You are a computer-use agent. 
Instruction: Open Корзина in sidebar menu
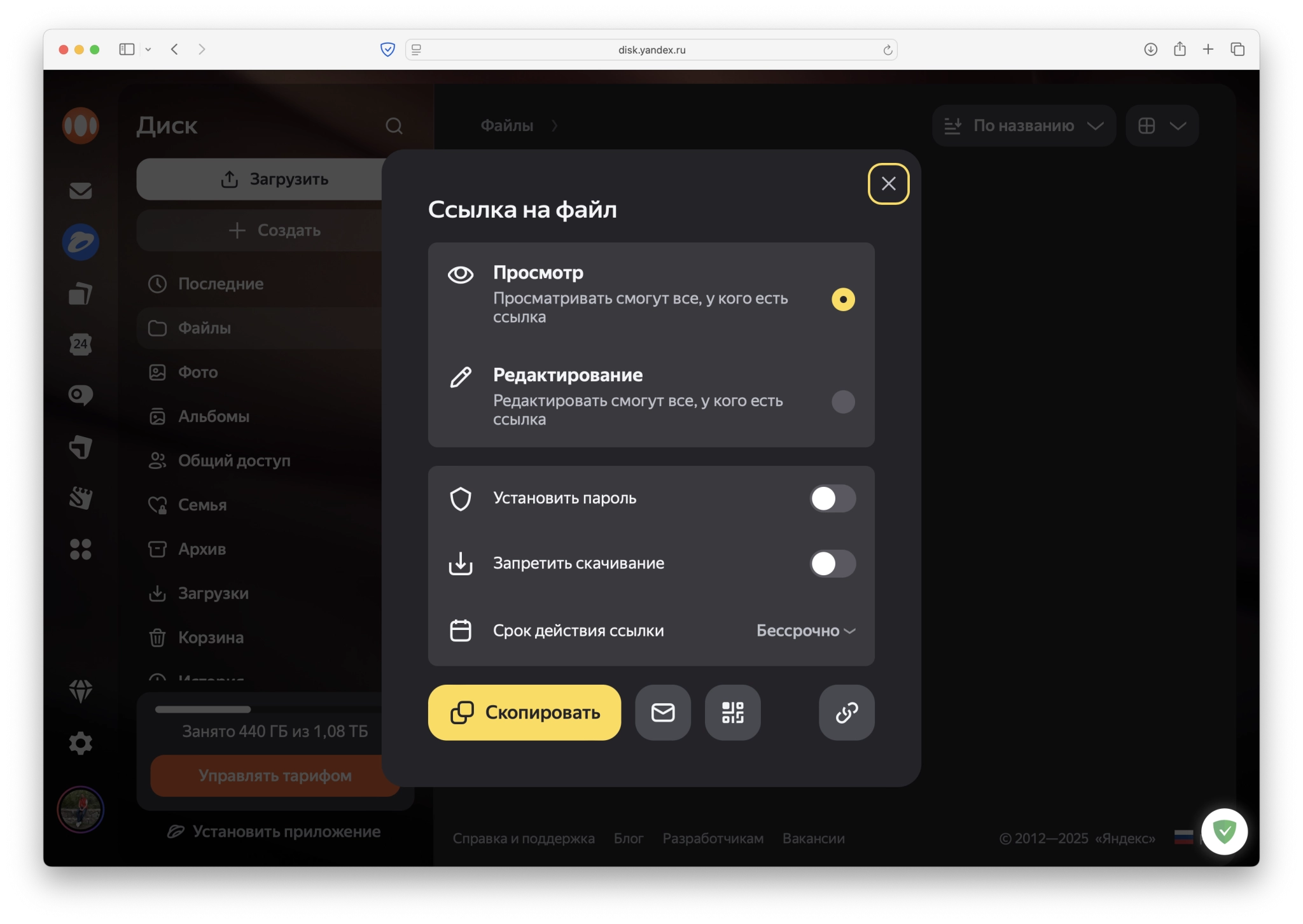[x=211, y=638]
